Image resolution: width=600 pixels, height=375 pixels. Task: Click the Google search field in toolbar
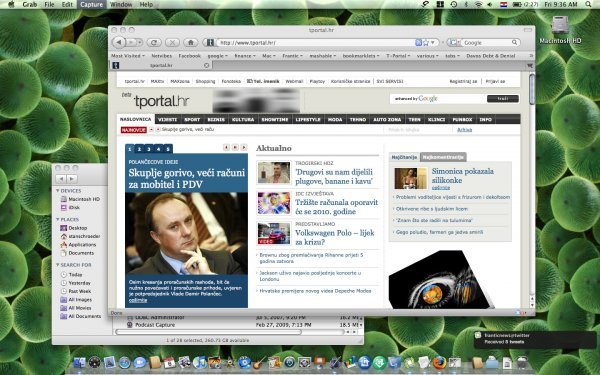click(x=487, y=42)
